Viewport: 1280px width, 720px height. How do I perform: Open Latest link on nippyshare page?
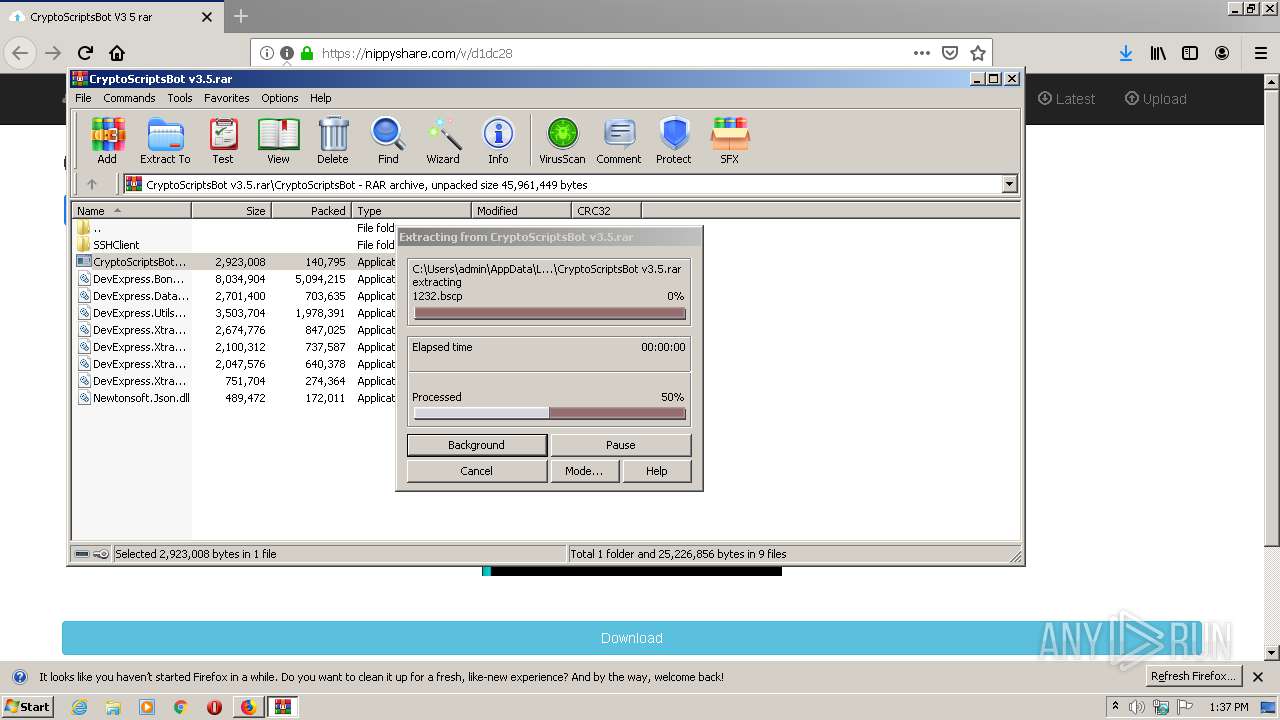click(x=1067, y=99)
